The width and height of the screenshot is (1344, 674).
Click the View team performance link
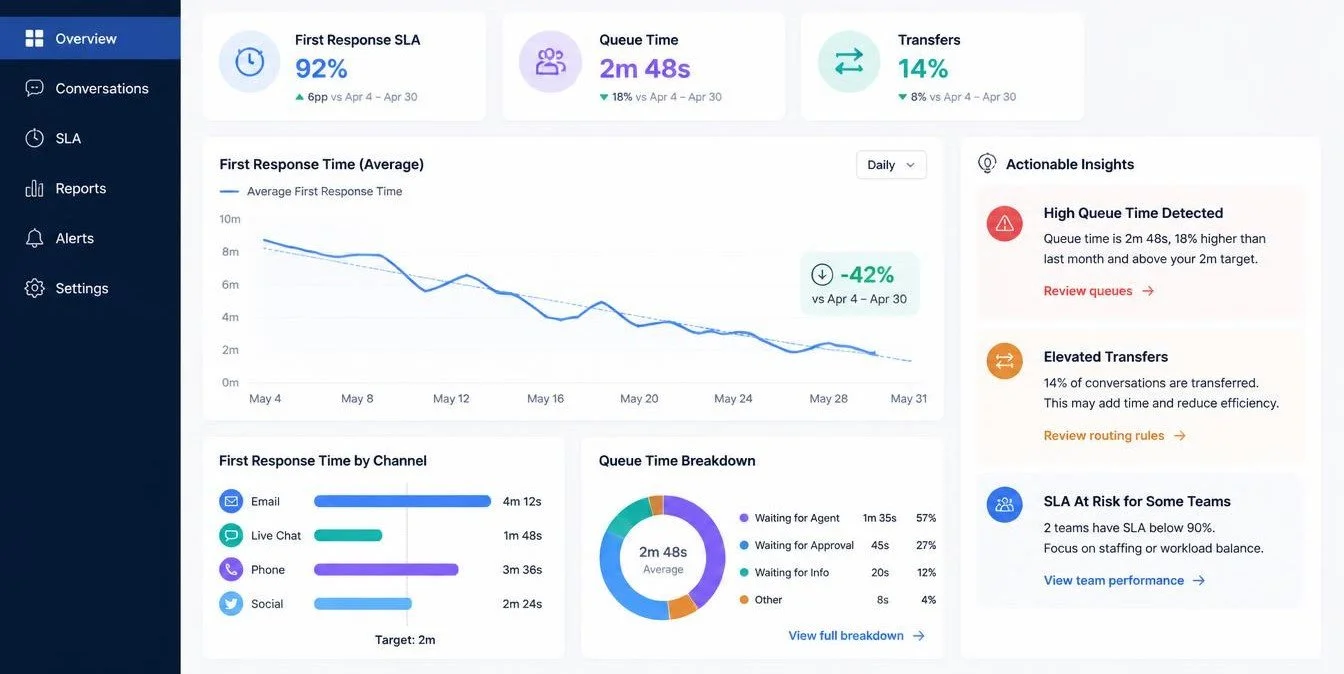pyautogui.click(x=1114, y=580)
